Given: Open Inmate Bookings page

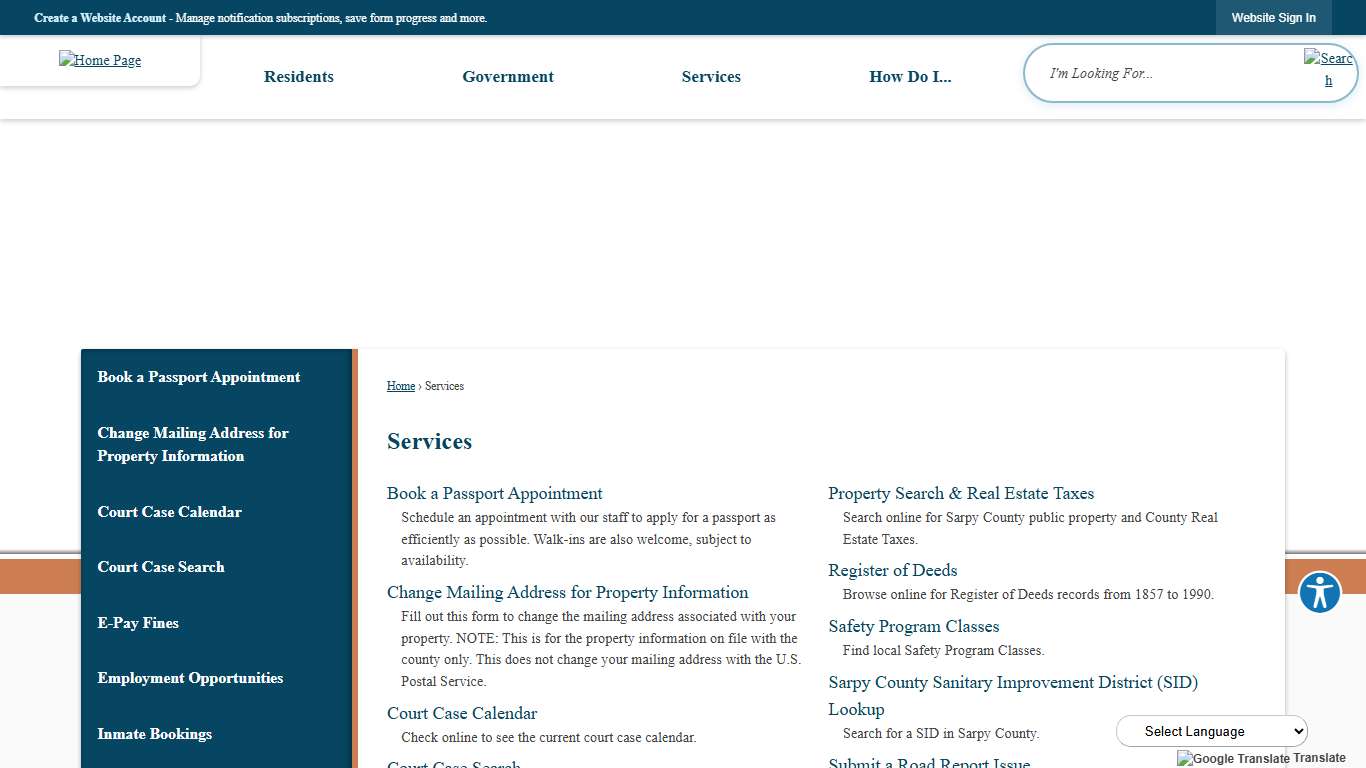Looking at the screenshot, I should [154, 734].
